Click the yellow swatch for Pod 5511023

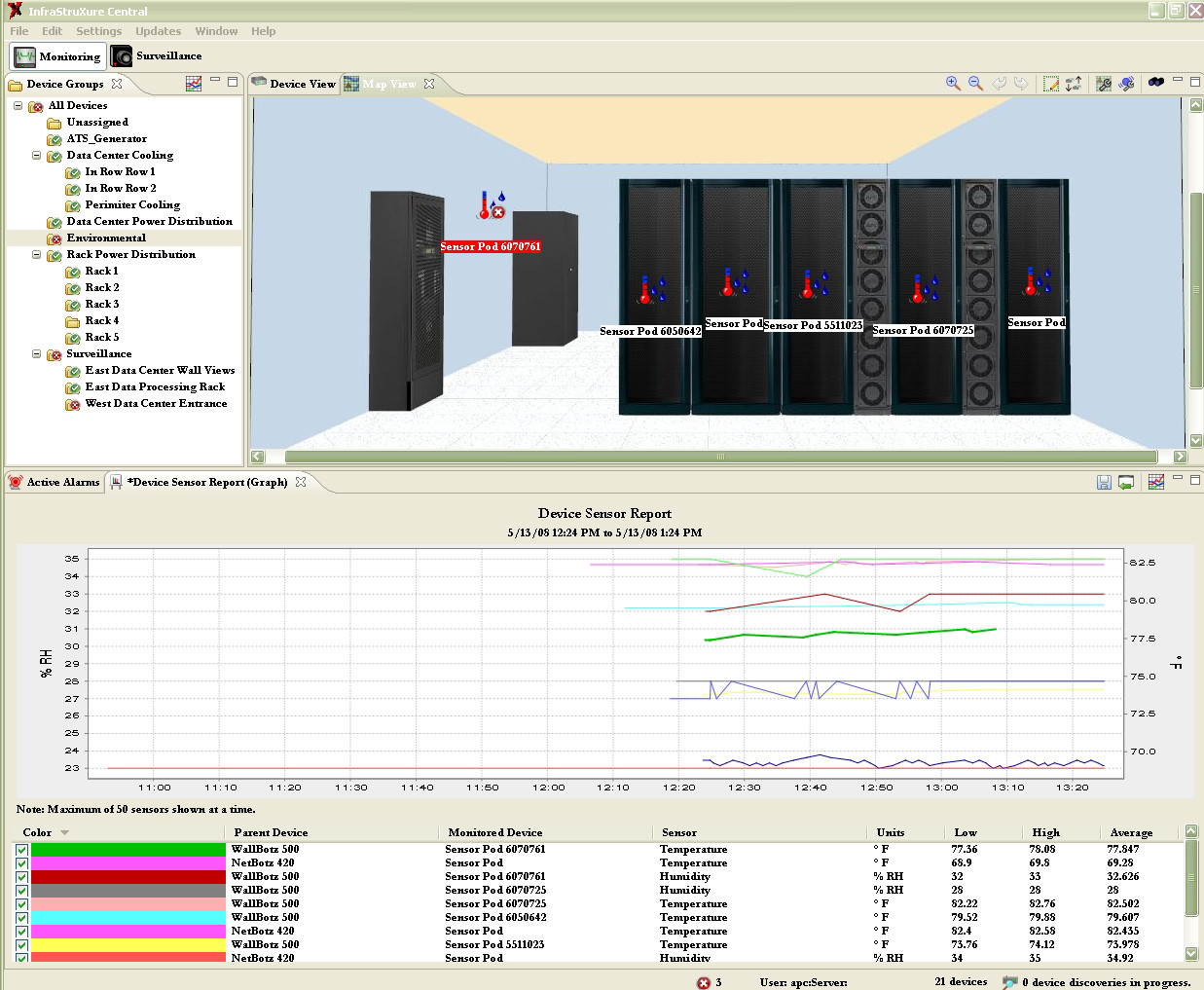click(x=128, y=945)
